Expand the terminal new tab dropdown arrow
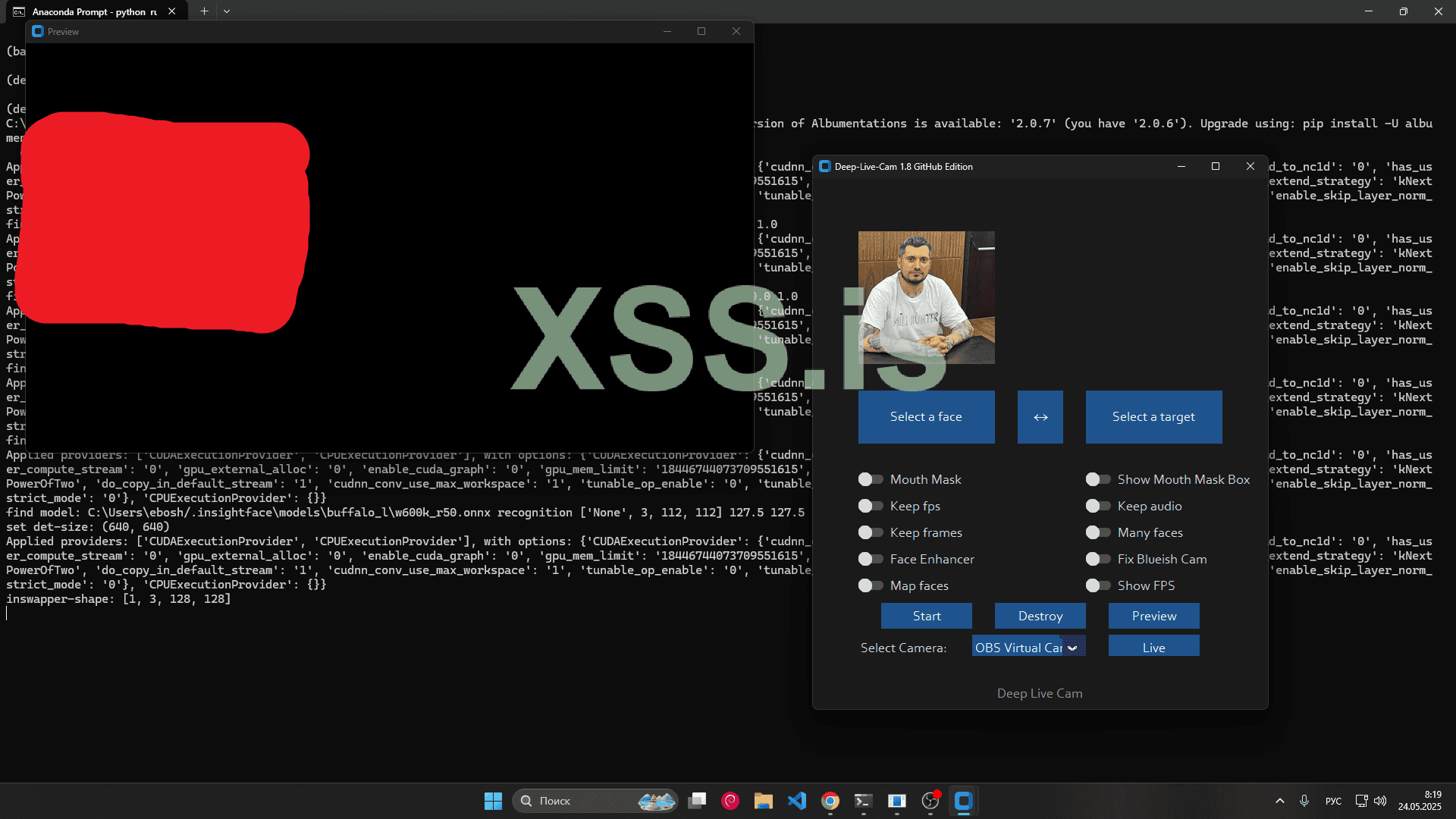Image resolution: width=1456 pixels, height=819 pixels. tap(227, 11)
